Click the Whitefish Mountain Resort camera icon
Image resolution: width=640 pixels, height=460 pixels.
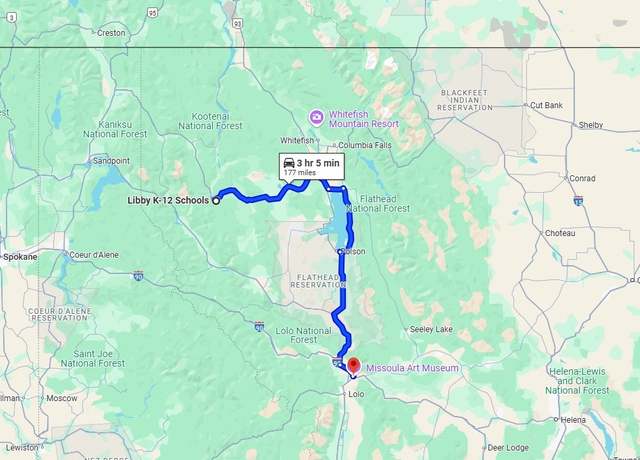pos(316,117)
